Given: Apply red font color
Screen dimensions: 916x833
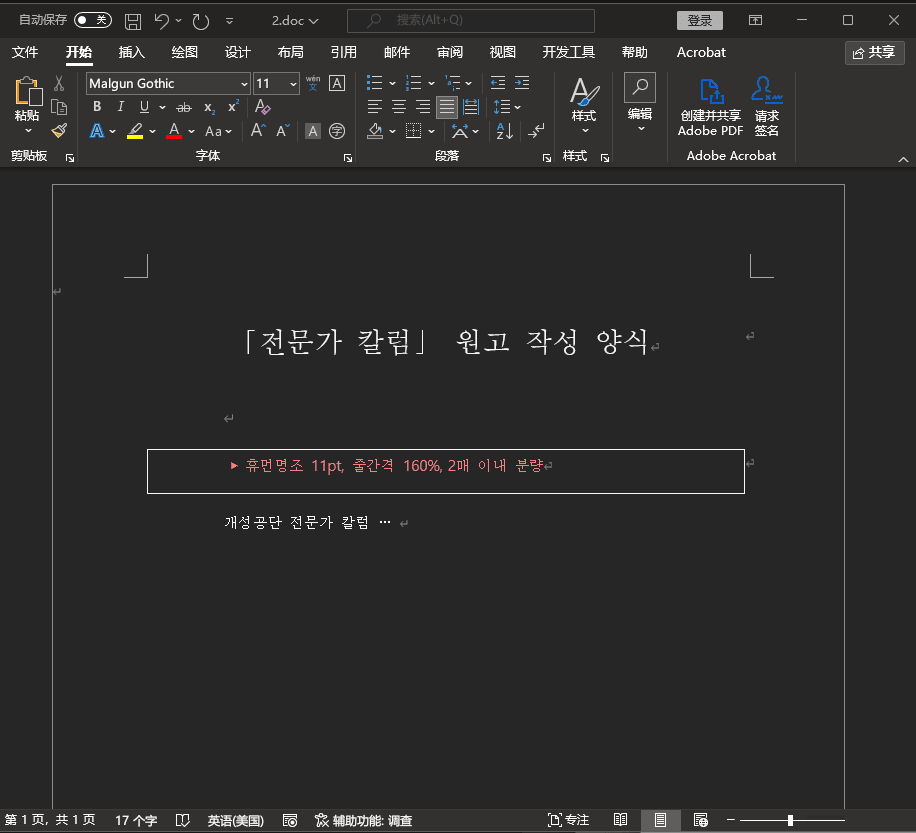Looking at the screenshot, I should (174, 131).
